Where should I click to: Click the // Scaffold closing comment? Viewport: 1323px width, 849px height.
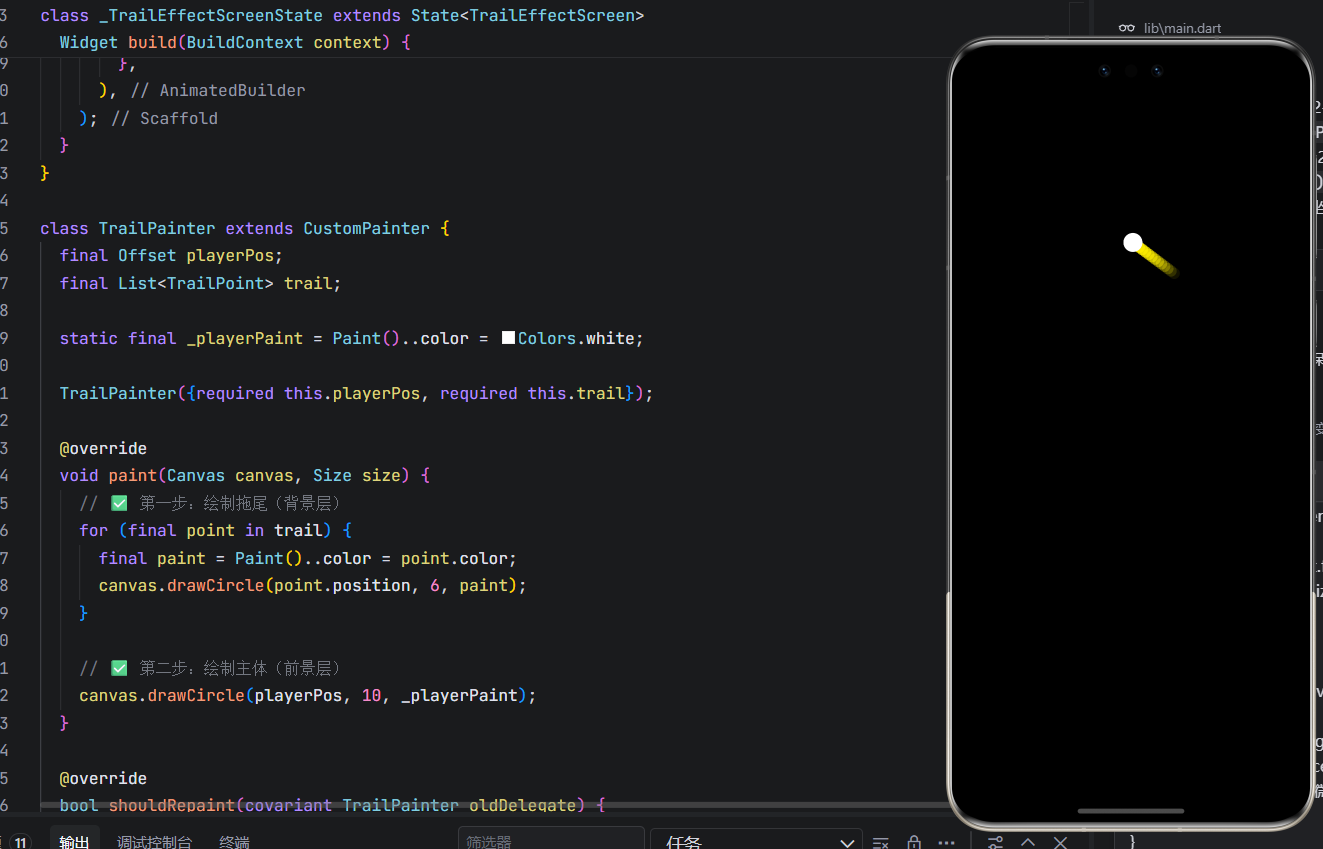(x=164, y=118)
